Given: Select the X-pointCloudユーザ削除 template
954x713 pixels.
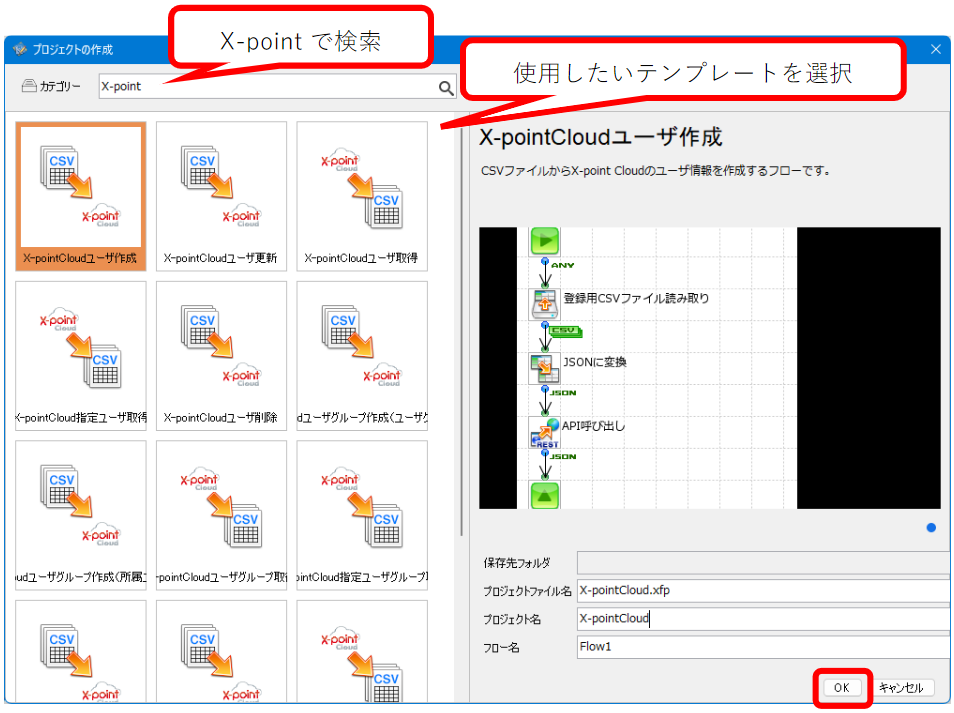Looking at the screenshot, I should click(x=221, y=356).
